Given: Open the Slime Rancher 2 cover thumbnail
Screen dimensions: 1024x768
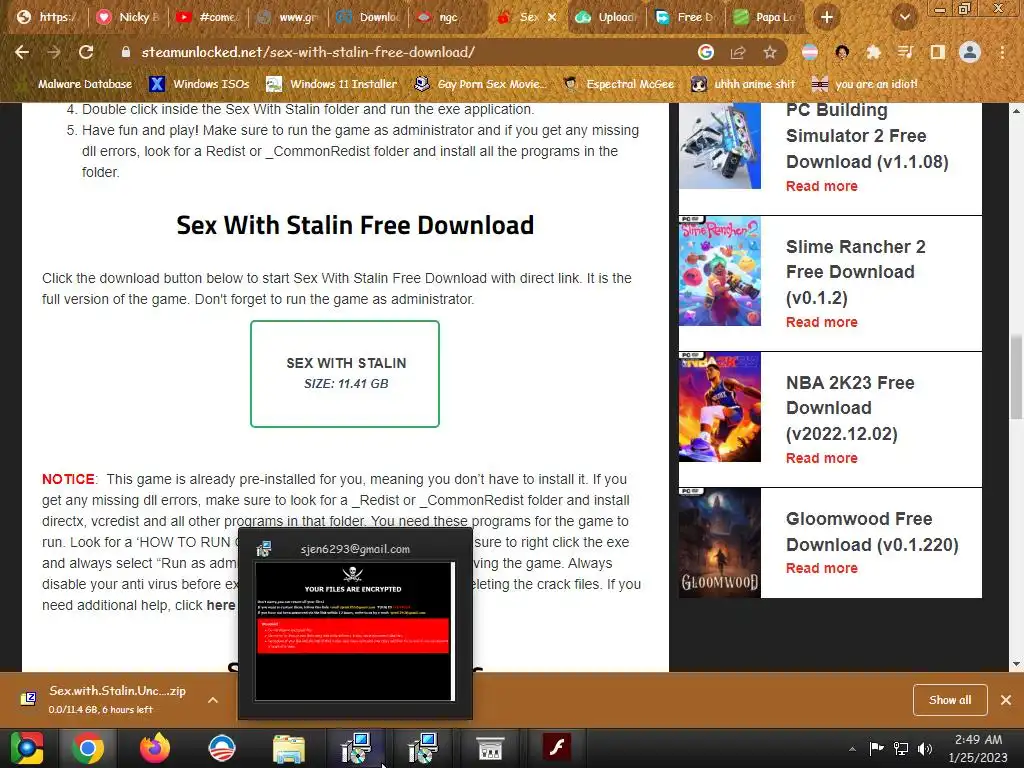Looking at the screenshot, I should click(720, 271).
